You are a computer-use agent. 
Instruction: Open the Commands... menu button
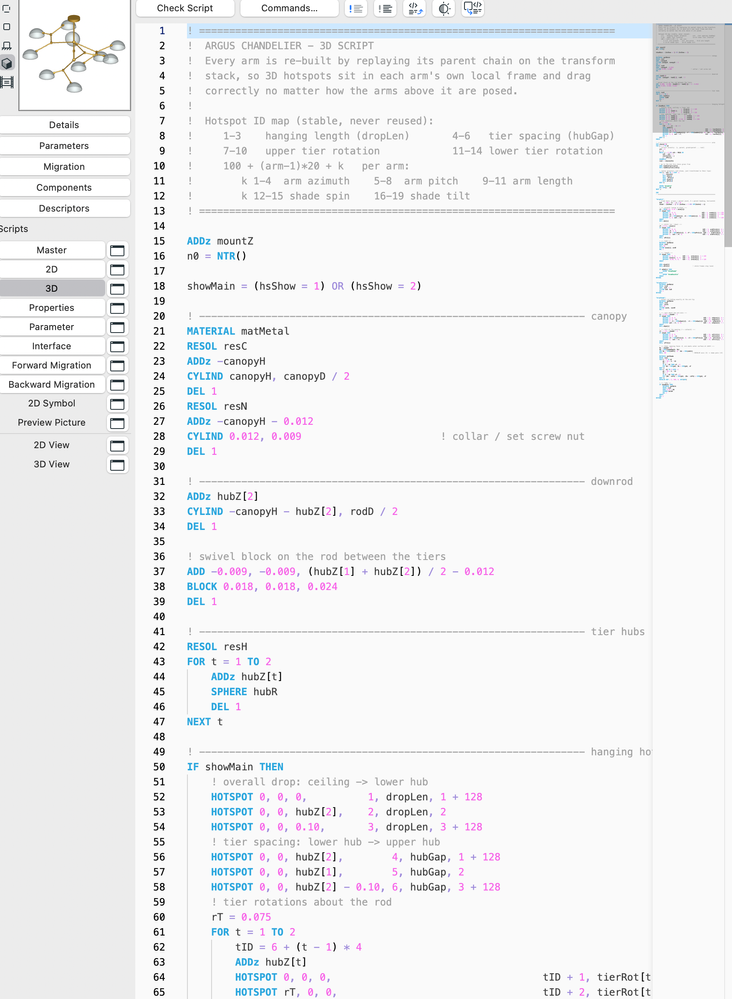[289, 8]
